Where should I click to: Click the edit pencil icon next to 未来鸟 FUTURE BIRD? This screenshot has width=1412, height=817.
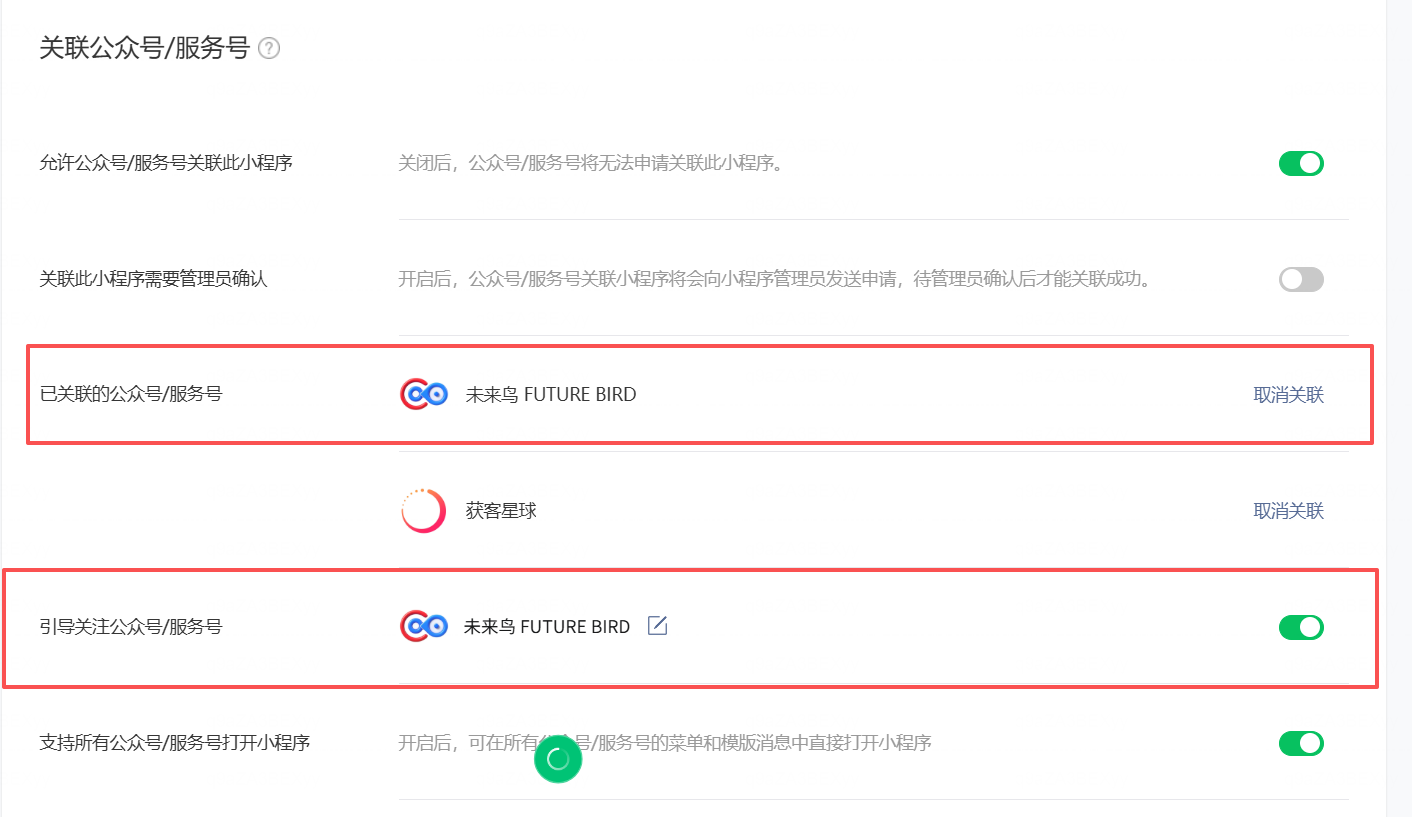[657, 626]
